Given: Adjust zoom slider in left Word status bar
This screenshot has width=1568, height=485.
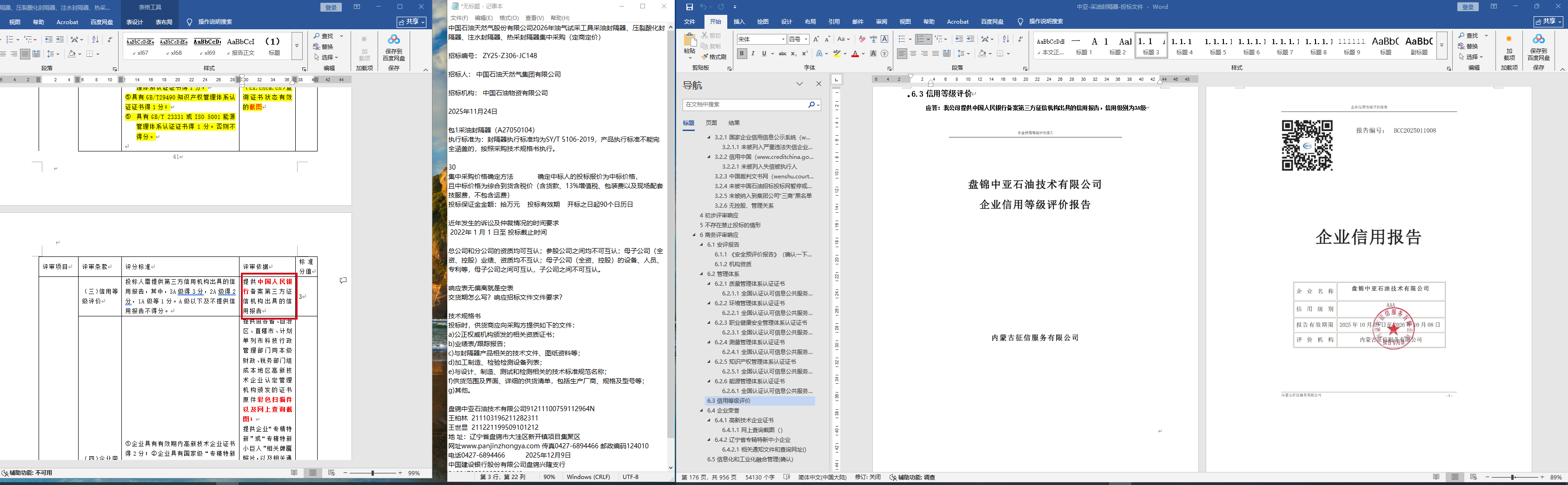Looking at the screenshot, I should [x=373, y=473].
